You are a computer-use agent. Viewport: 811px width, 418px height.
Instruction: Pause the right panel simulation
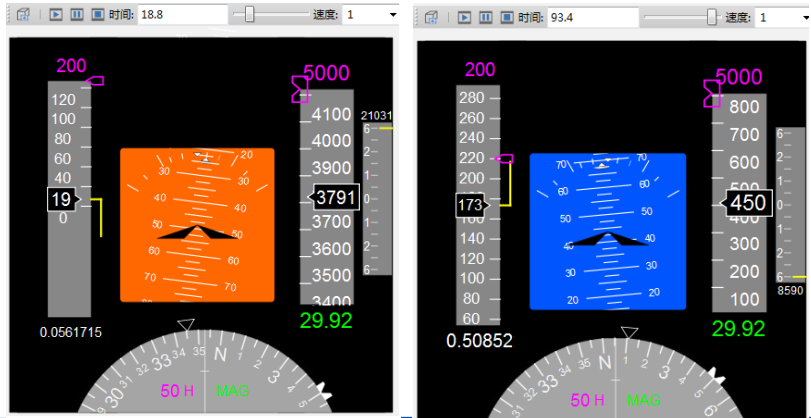485,18
